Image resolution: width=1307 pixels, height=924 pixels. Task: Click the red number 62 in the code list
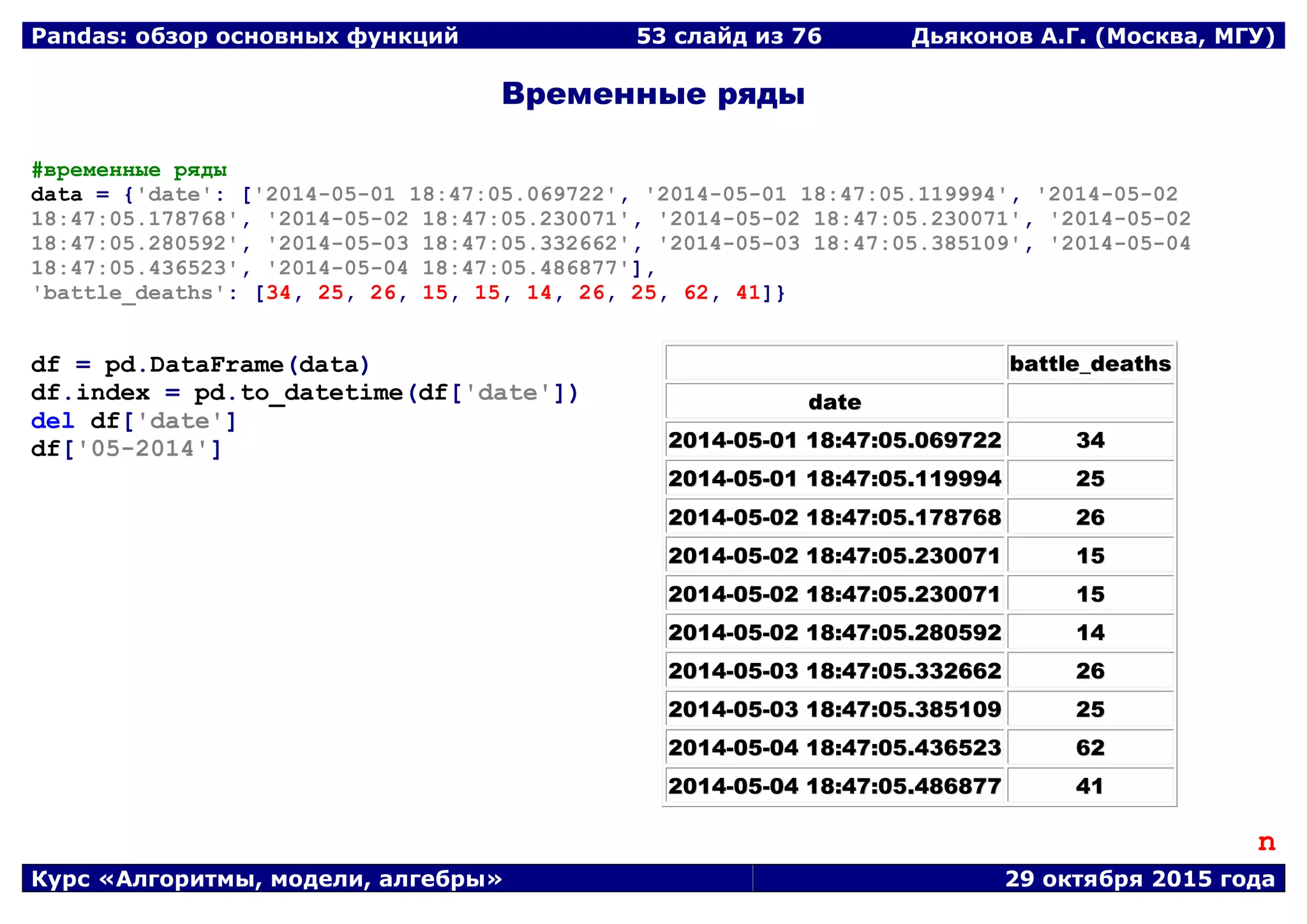click(x=696, y=293)
